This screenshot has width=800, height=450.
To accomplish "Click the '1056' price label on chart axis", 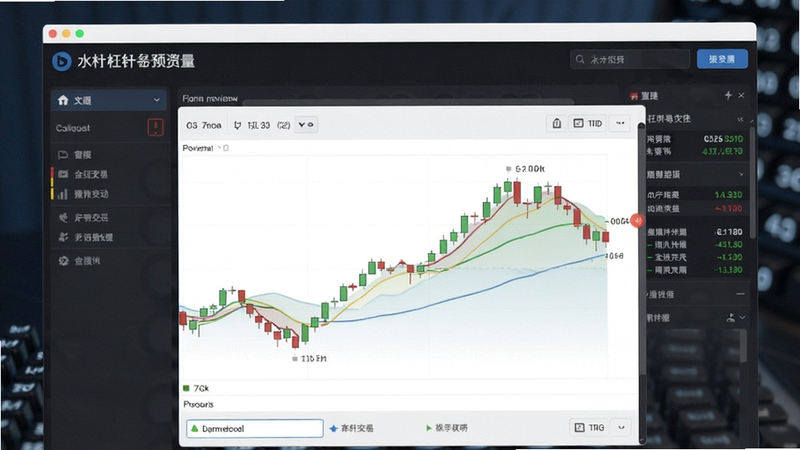I will [614, 256].
